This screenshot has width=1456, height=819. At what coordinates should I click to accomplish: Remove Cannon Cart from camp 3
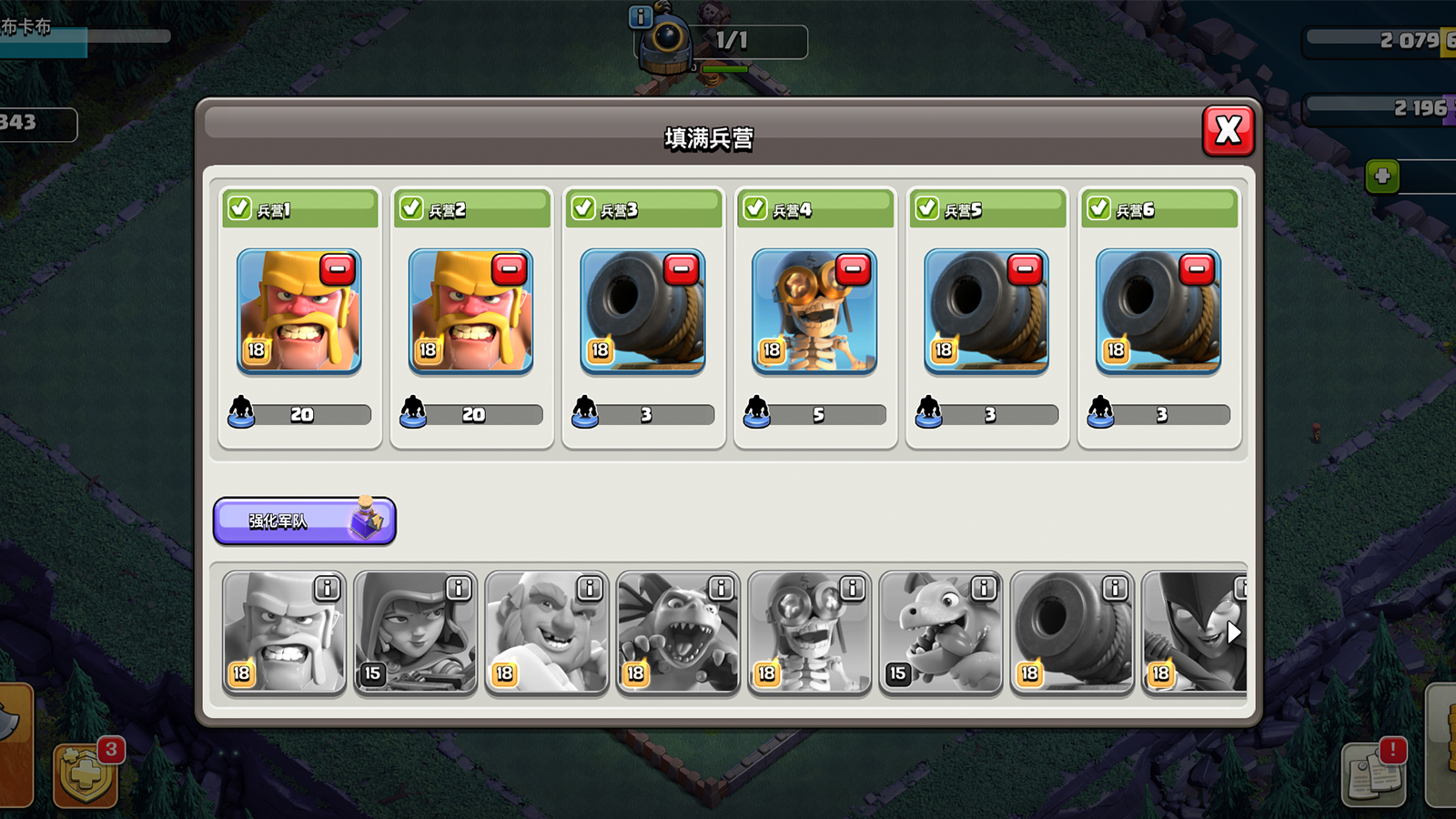682,270
